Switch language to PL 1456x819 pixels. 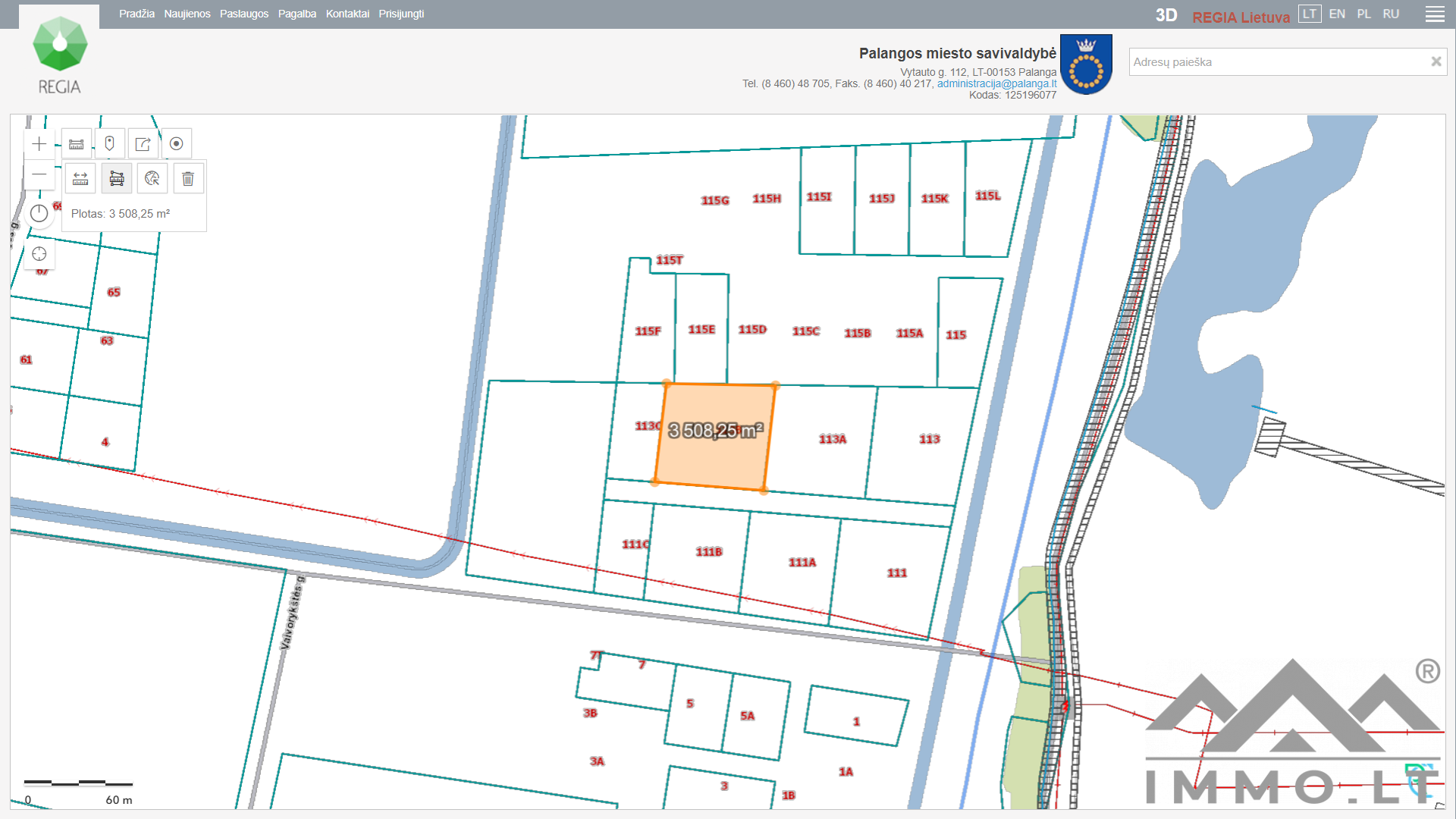point(1364,14)
